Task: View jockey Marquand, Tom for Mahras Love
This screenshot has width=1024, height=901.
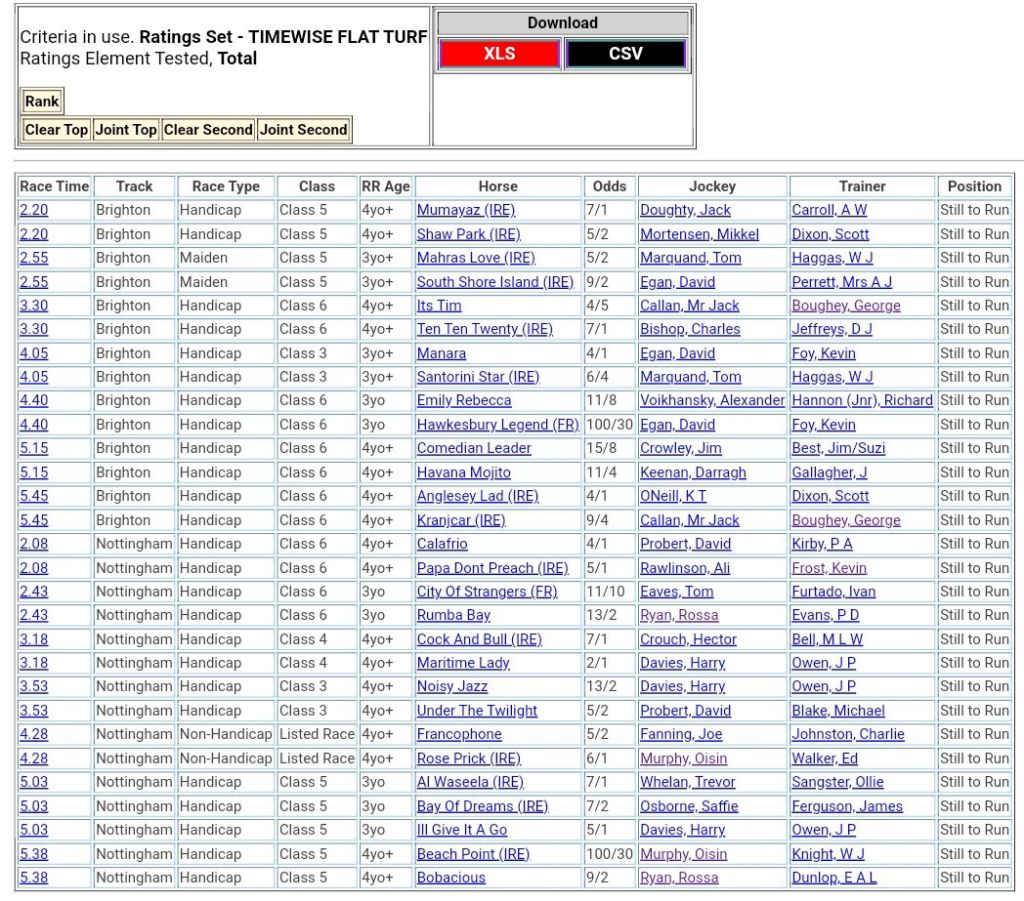Action: click(x=690, y=258)
